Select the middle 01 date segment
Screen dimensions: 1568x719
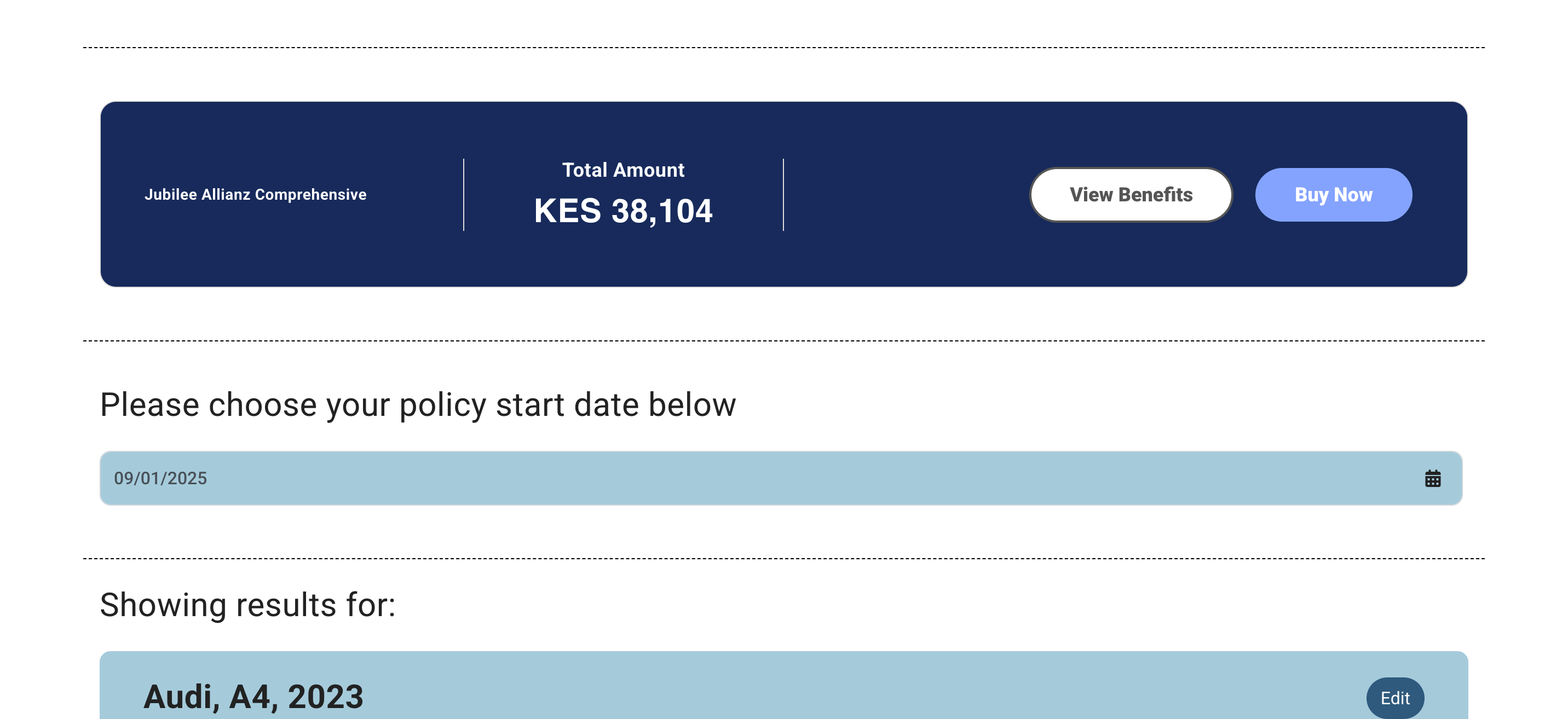[x=150, y=479]
